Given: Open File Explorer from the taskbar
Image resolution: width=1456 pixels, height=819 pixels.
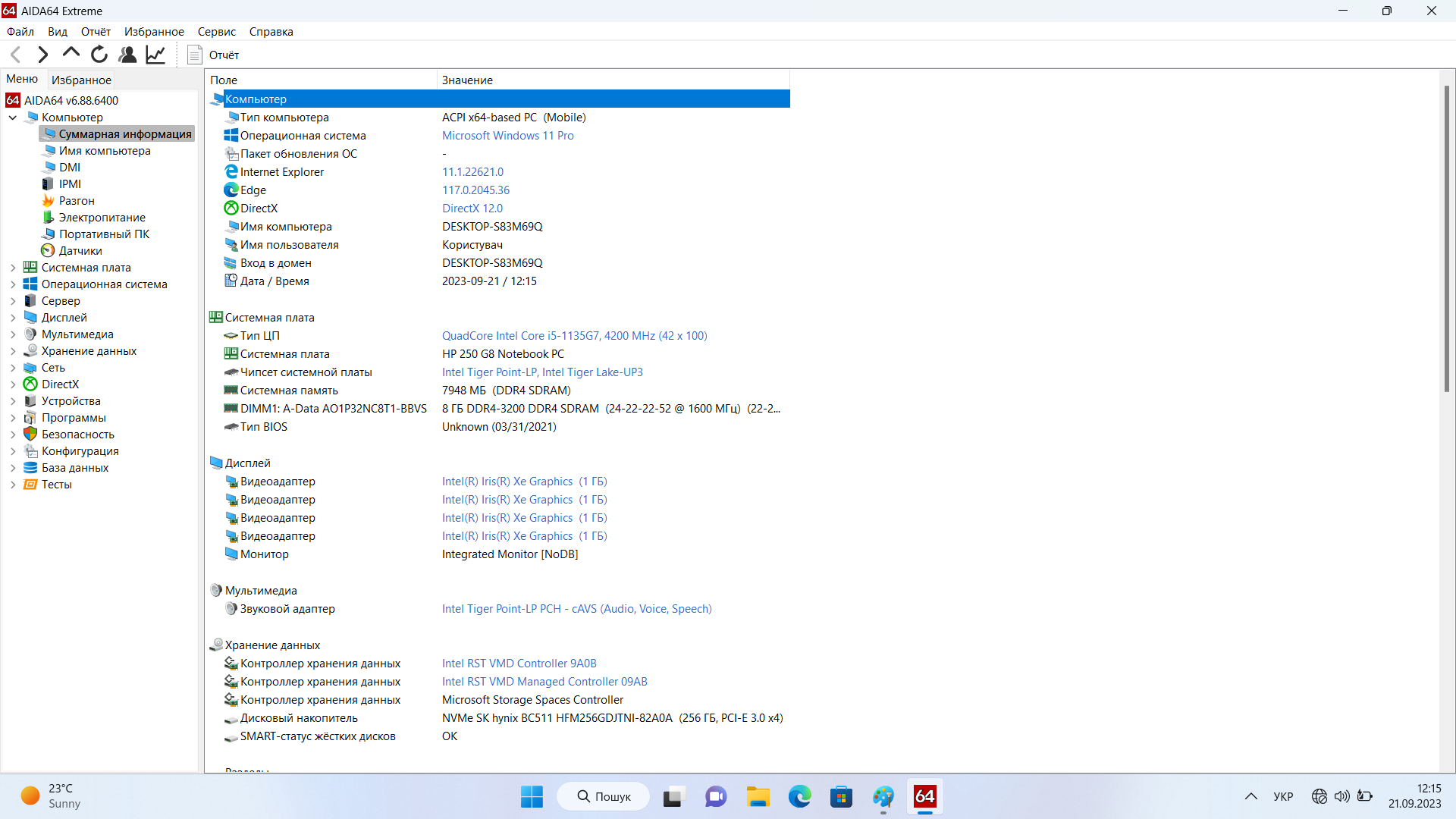Looking at the screenshot, I should pos(758,796).
